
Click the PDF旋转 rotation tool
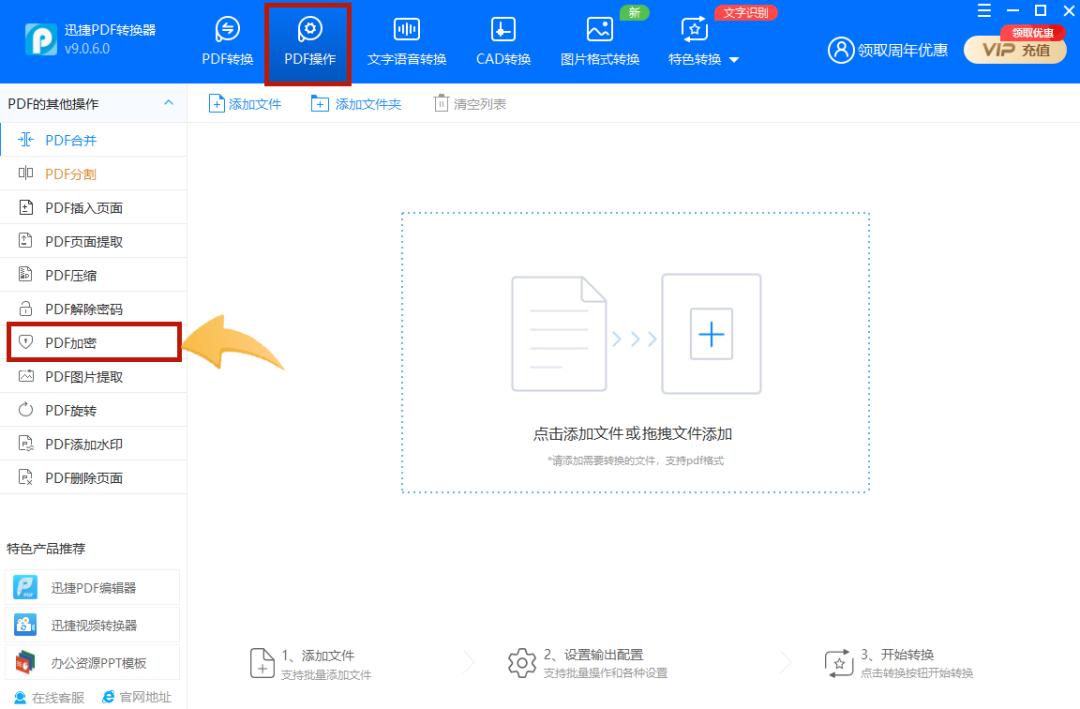[62, 409]
